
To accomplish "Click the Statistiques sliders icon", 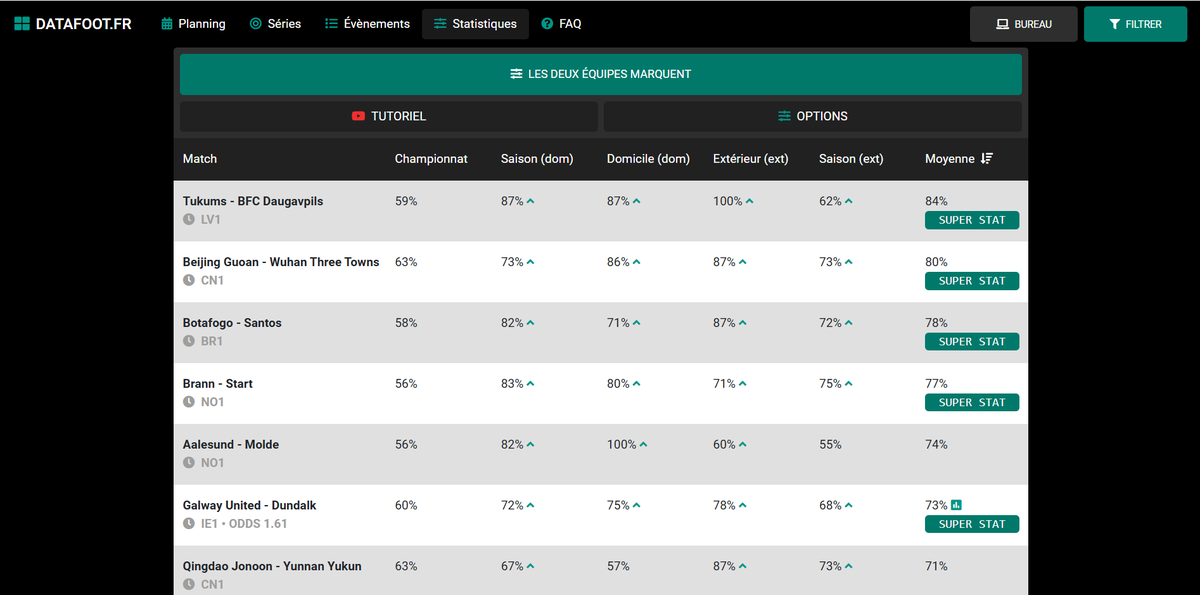I will coord(440,24).
